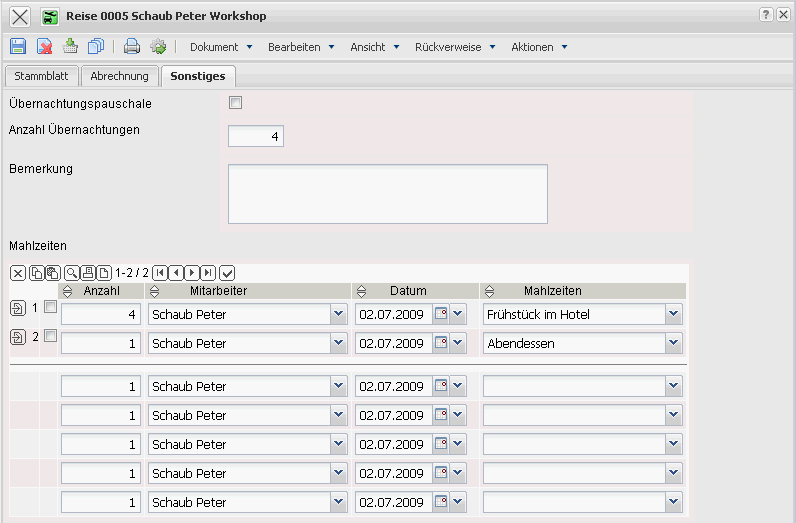Image resolution: width=796 pixels, height=523 pixels.
Task: Open the Mahlzeiten dropdown showing Abendessen
Action: [x=673, y=343]
